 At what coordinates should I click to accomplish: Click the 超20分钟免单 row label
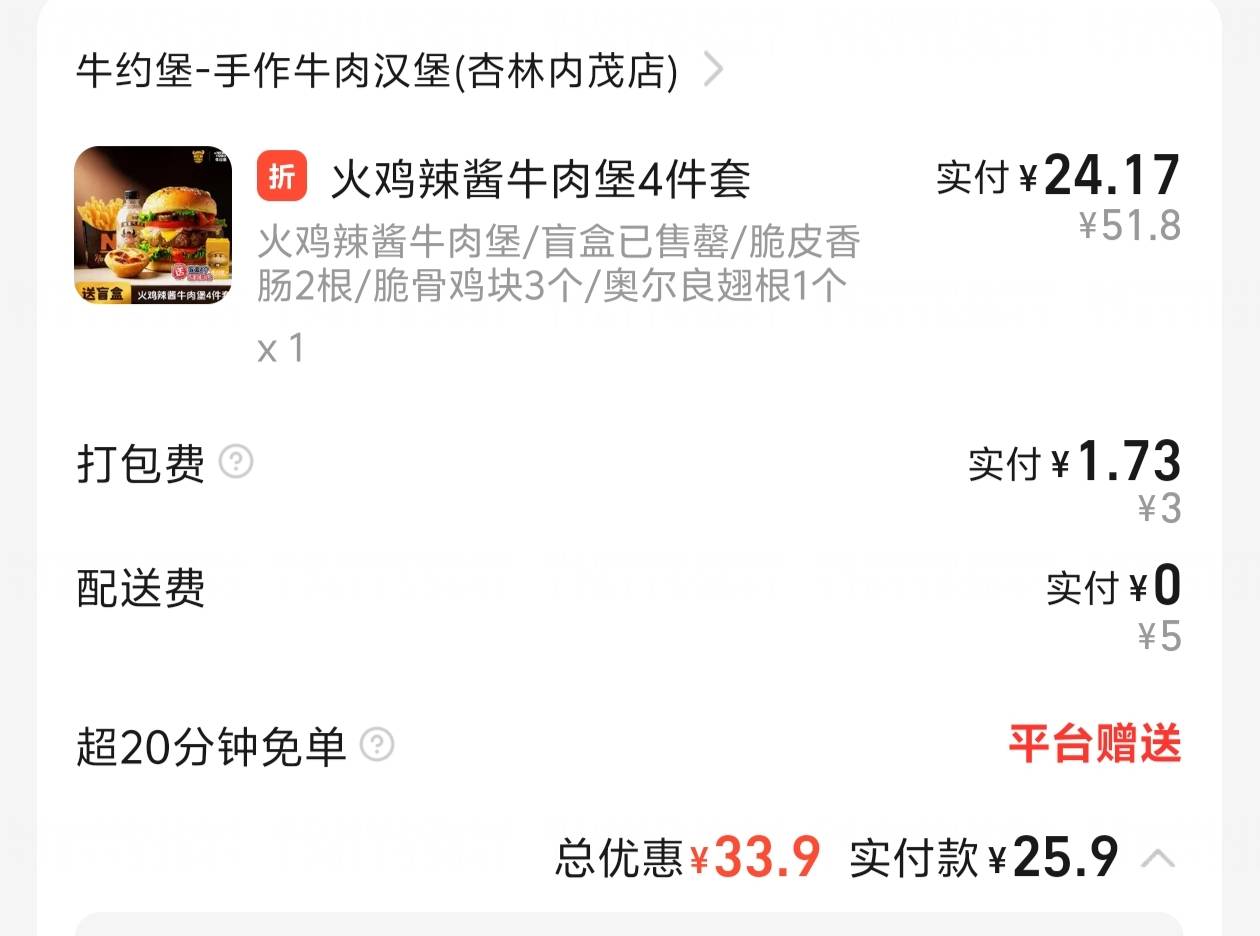211,746
